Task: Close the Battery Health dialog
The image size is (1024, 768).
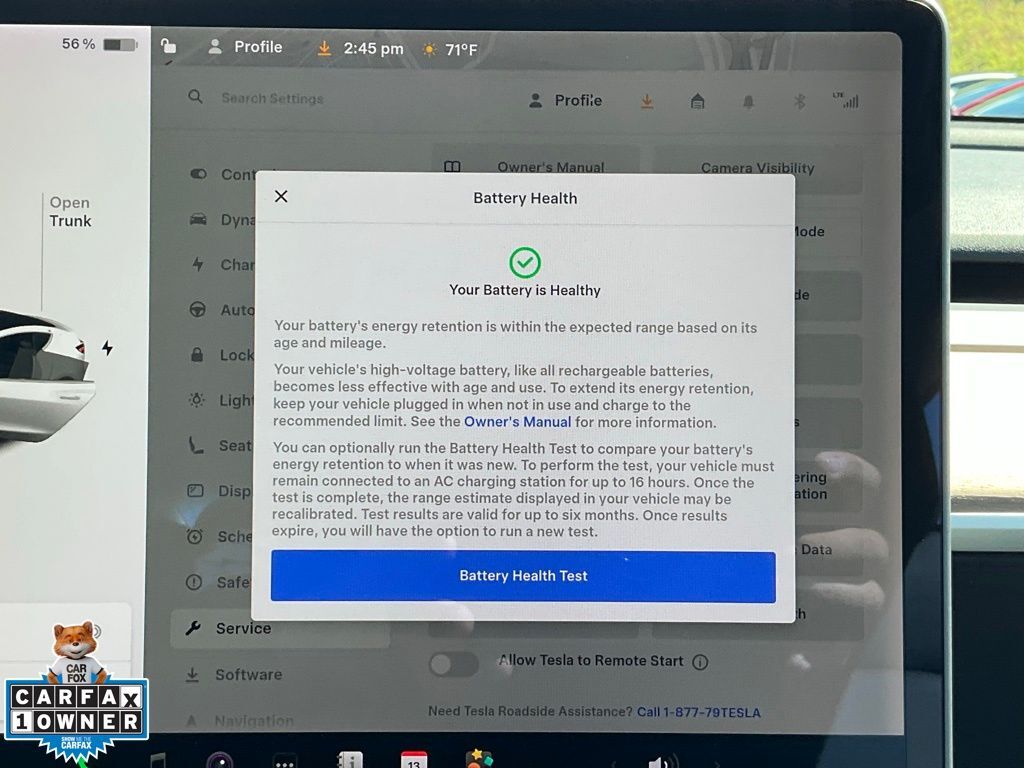Action: pyautogui.click(x=281, y=197)
